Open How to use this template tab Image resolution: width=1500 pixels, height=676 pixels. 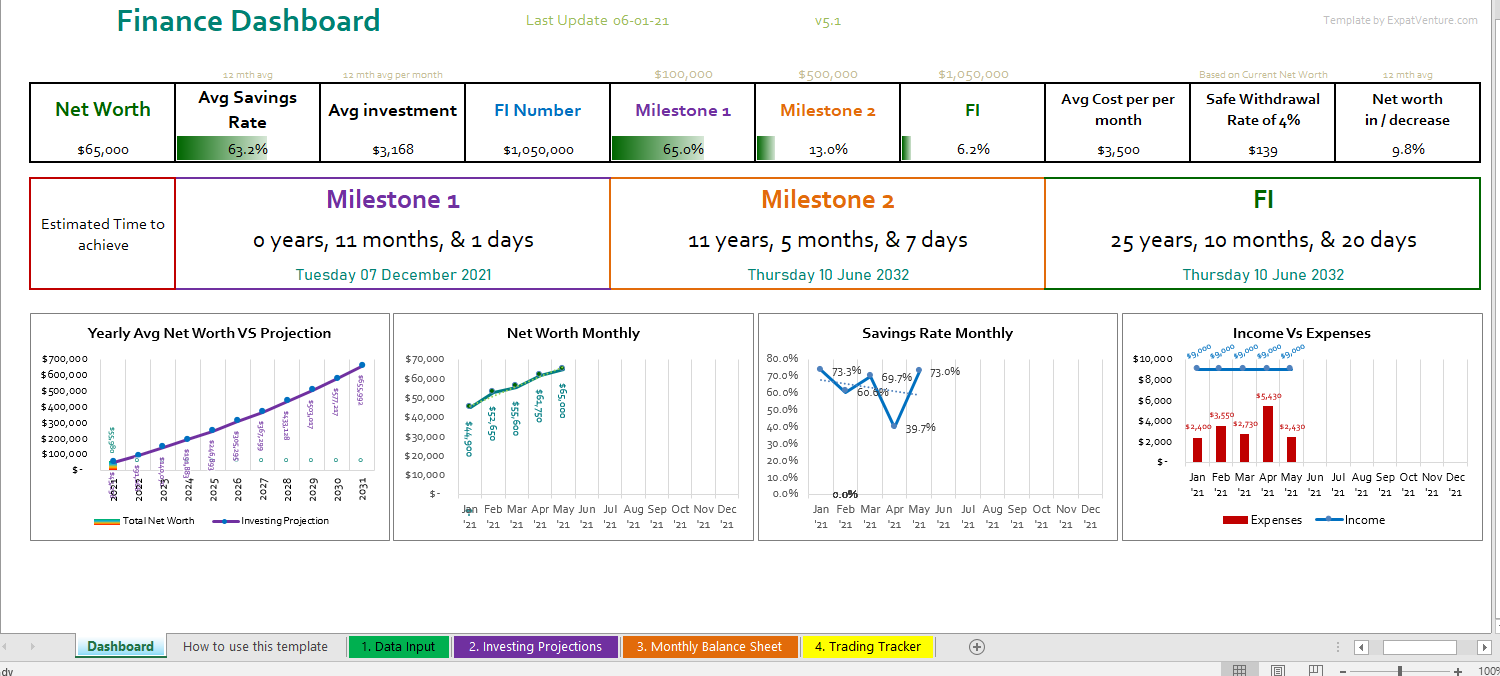coord(255,647)
